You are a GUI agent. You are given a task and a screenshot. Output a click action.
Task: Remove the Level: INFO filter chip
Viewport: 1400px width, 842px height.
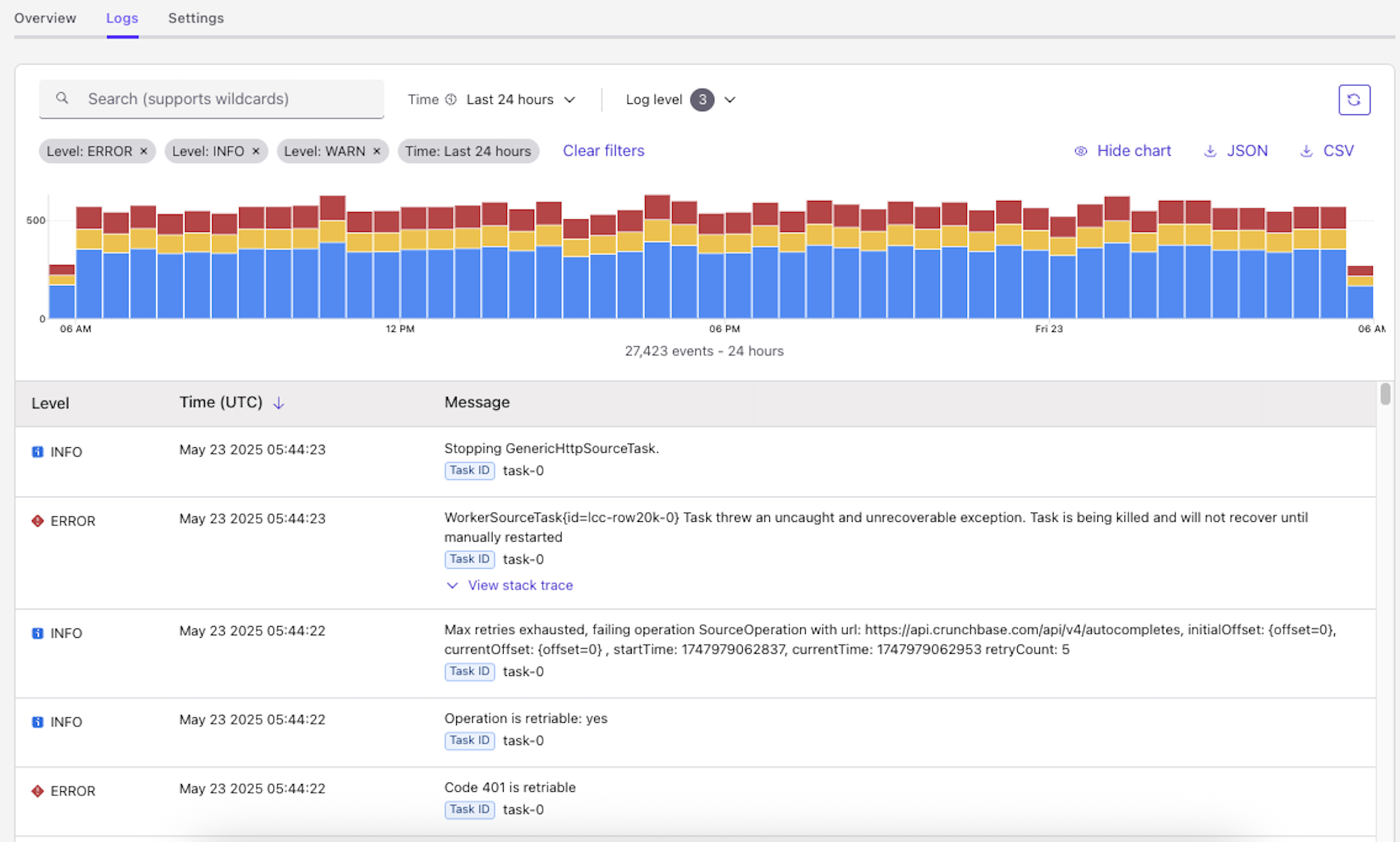pos(256,151)
